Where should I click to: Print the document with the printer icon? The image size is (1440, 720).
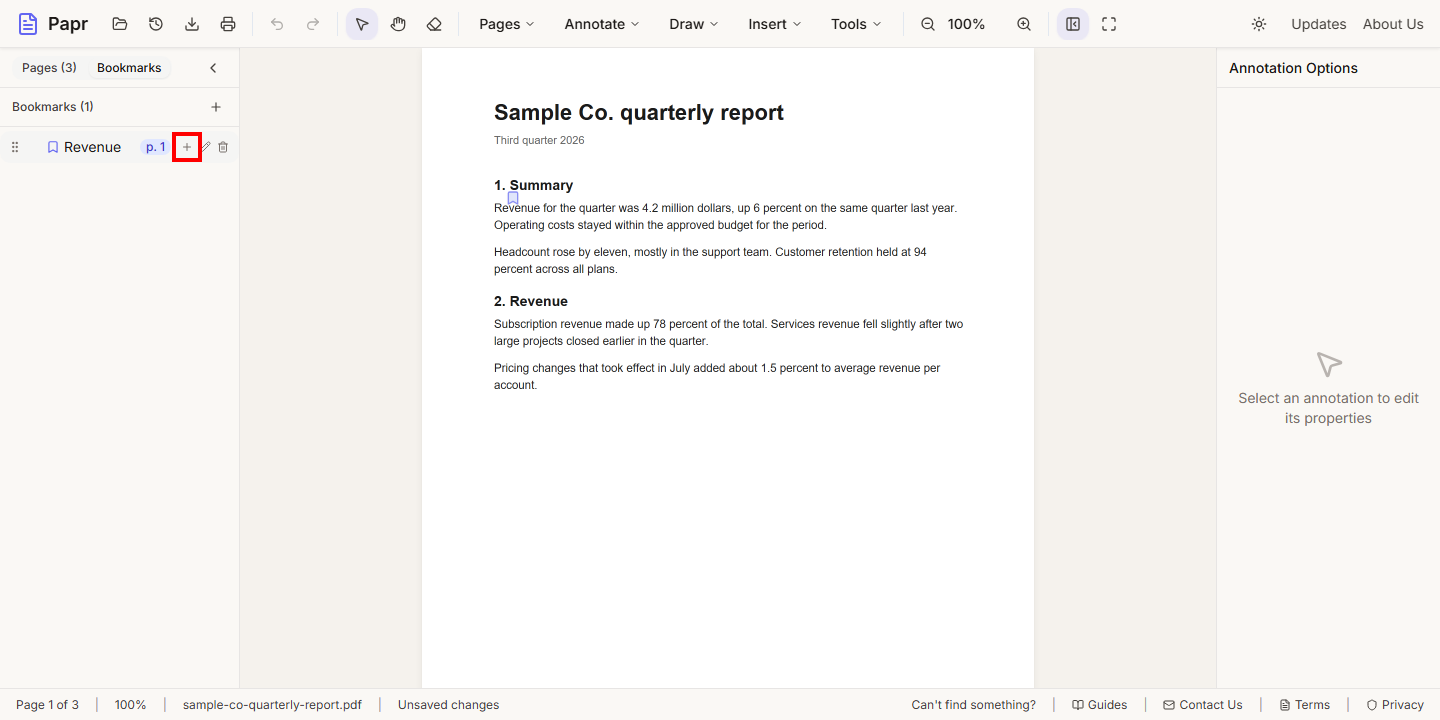point(228,24)
